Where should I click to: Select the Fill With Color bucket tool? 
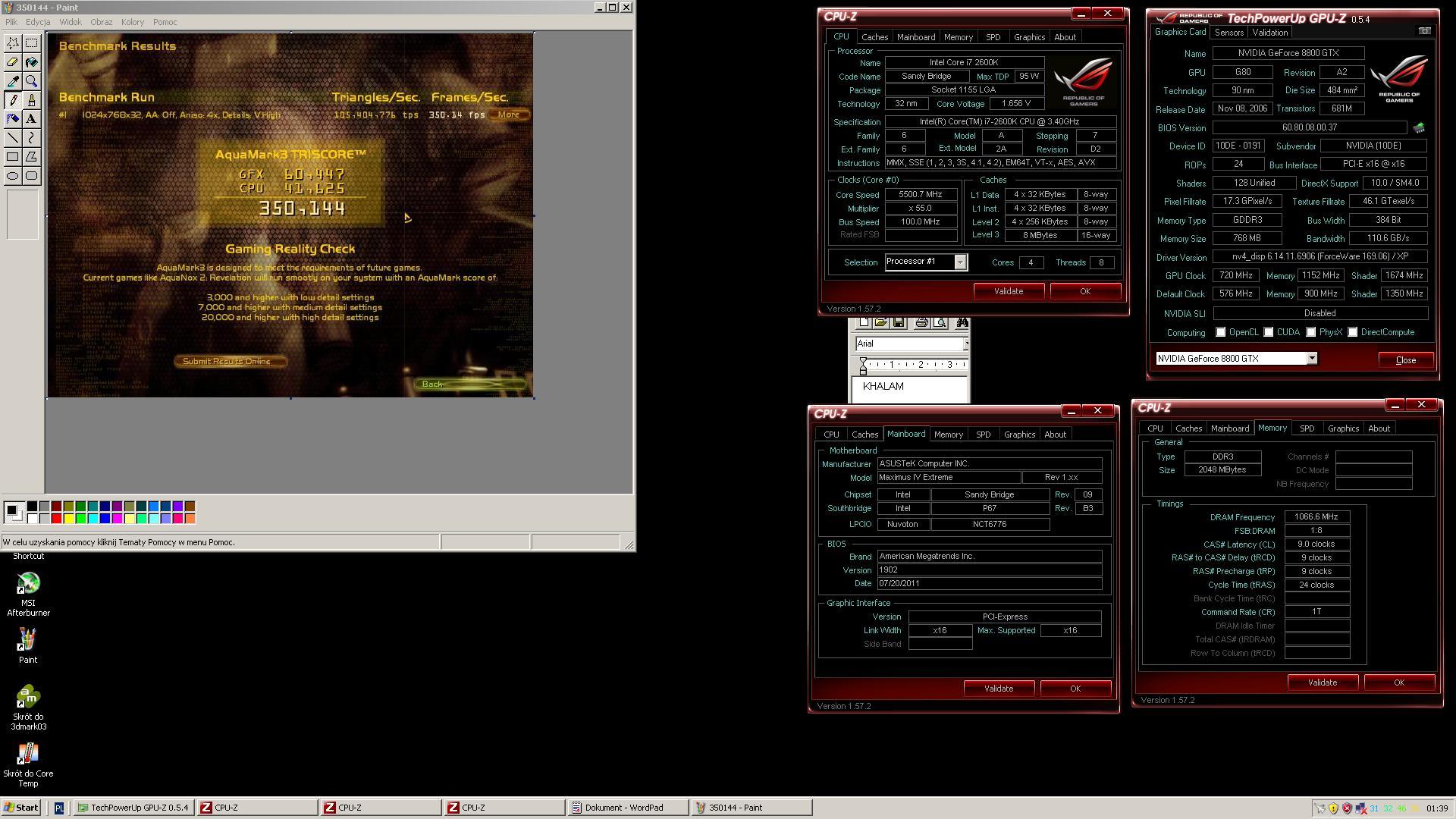(31, 62)
